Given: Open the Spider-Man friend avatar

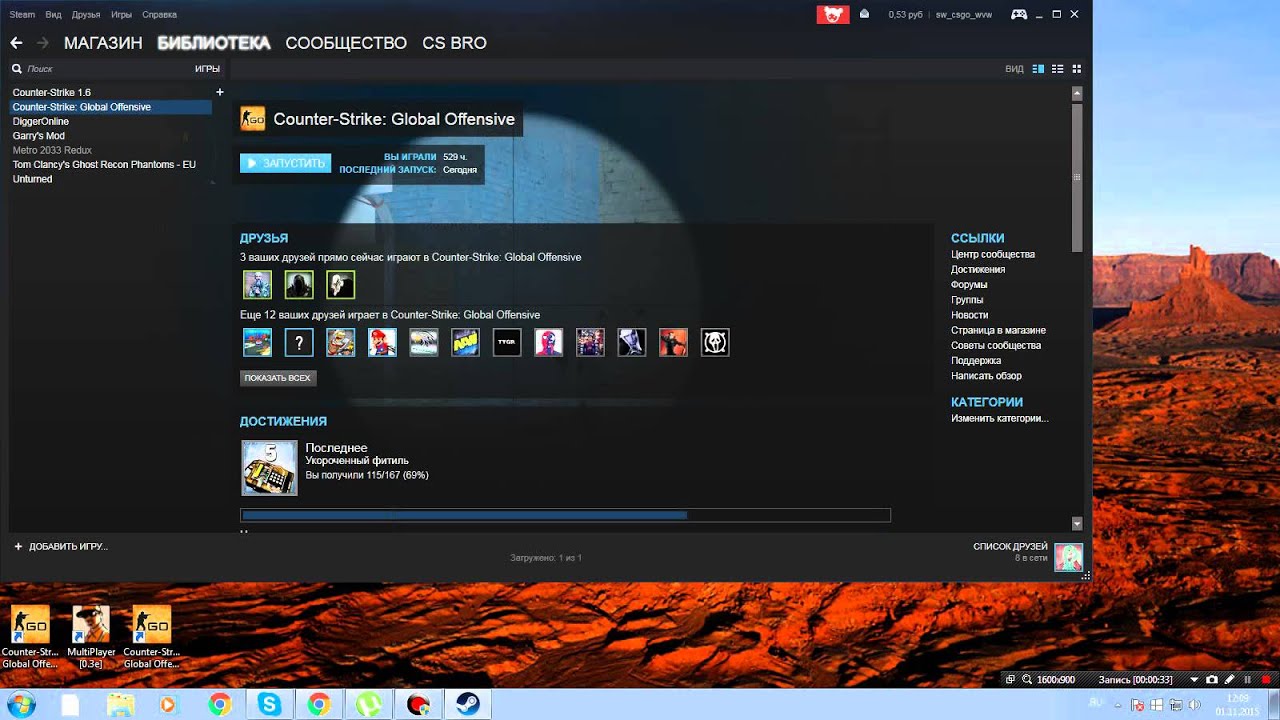Looking at the screenshot, I should [x=548, y=343].
